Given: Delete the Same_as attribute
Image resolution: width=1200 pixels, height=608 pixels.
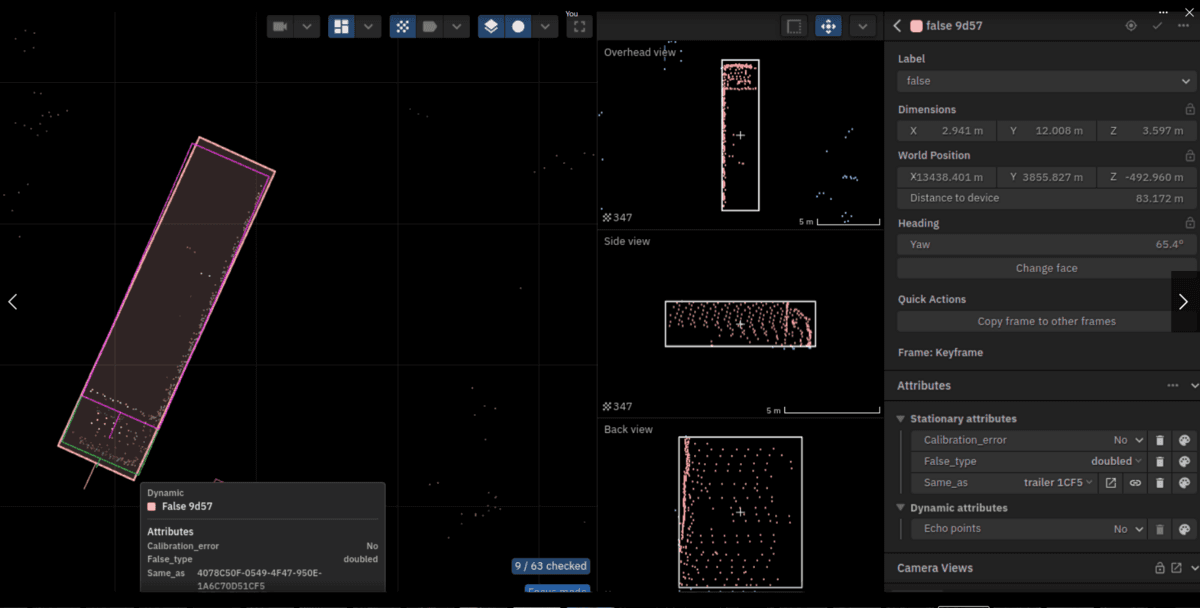Looking at the screenshot, I should point(1159,483).
